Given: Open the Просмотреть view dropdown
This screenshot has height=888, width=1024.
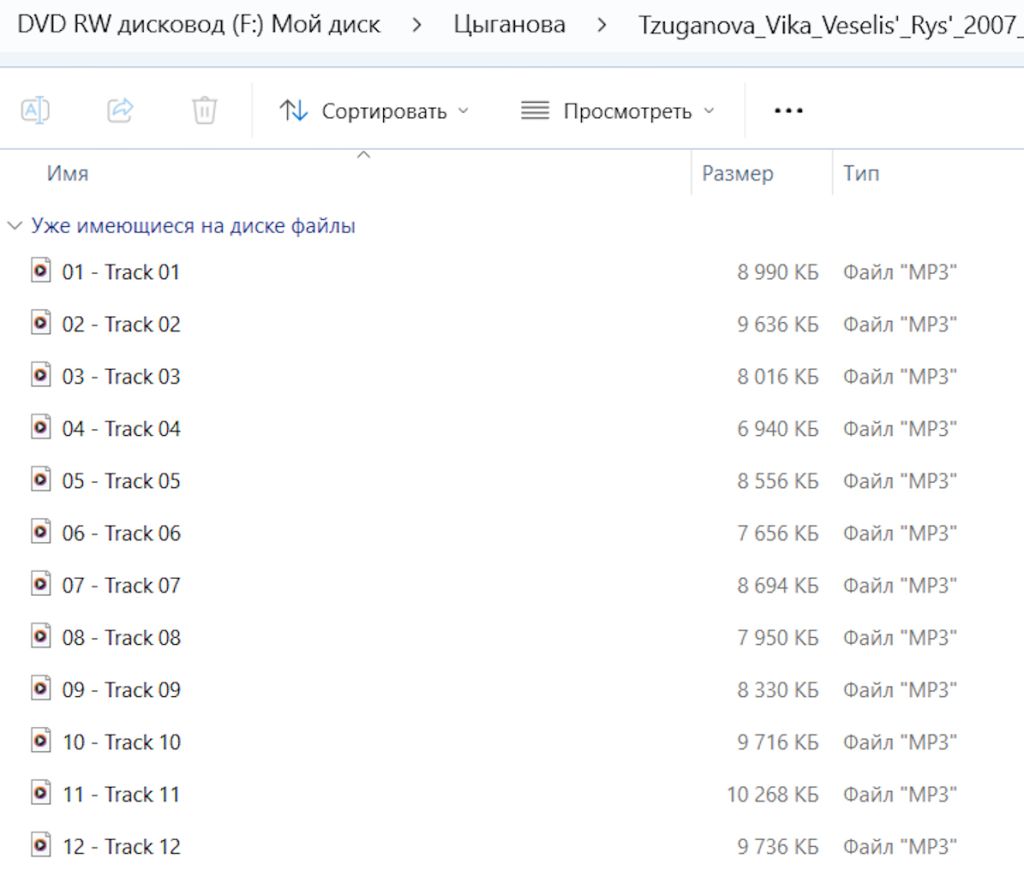Looking at the screenshot, I should 618,111.
